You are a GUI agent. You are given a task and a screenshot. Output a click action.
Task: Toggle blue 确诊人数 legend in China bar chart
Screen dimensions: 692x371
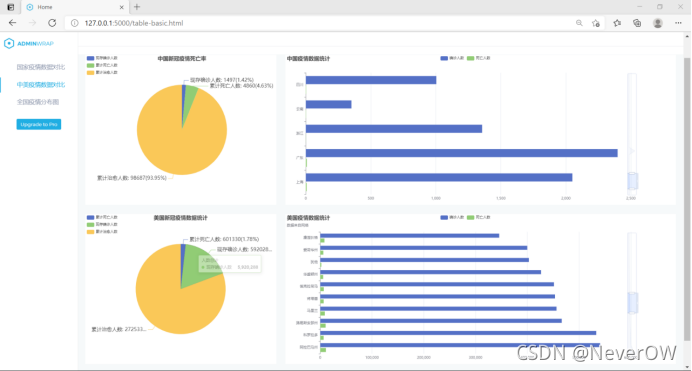(452, 58)
